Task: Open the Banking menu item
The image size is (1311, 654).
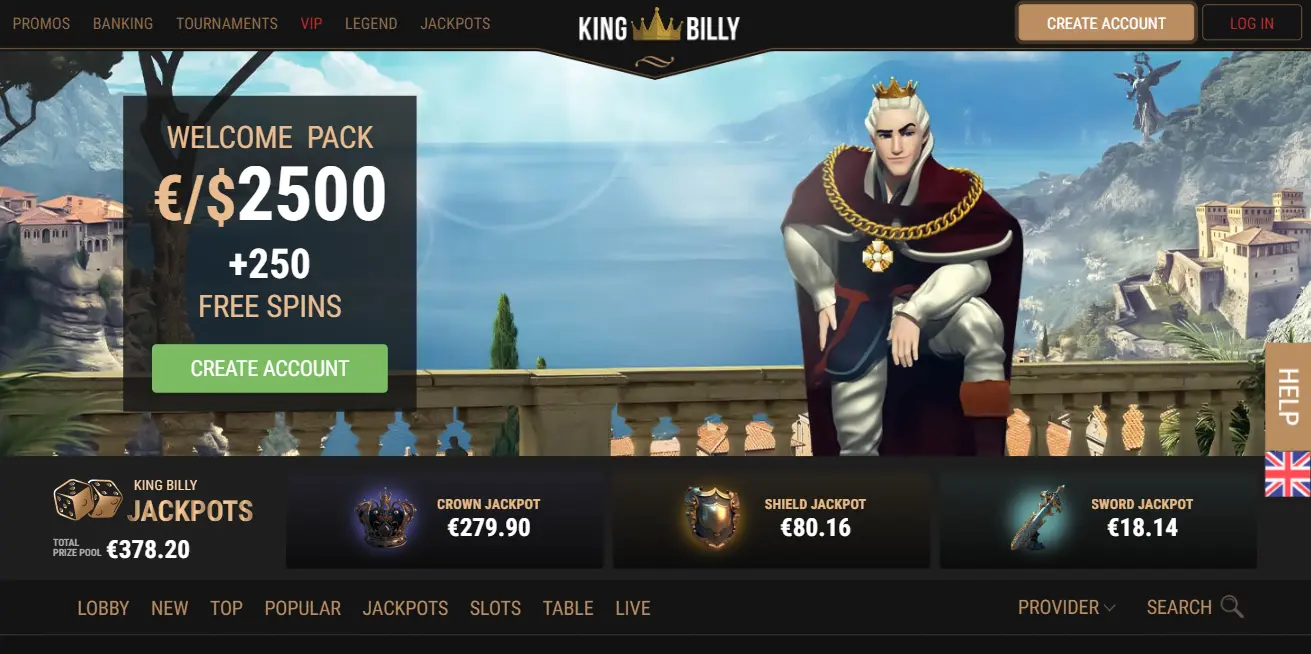Action: pyautogui.click(x=123, y=23)
